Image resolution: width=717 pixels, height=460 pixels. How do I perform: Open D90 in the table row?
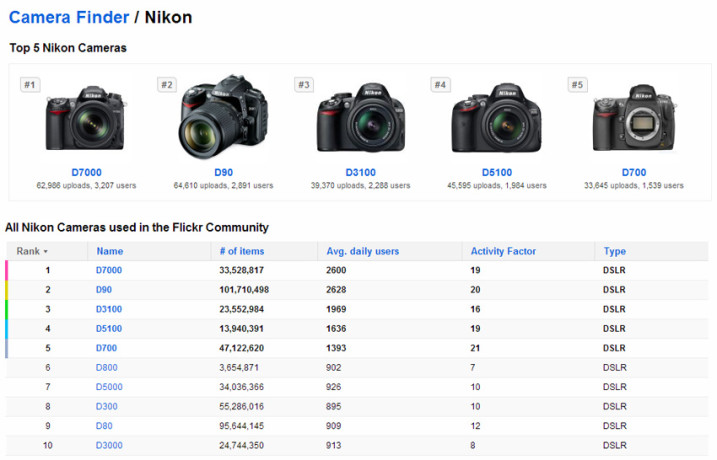coord(104,290)
